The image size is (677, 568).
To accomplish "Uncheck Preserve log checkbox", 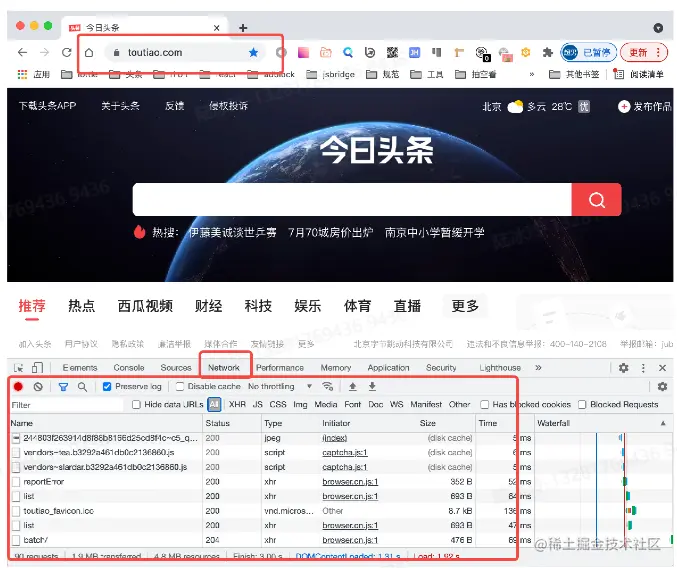I will [x=107, y=387].
